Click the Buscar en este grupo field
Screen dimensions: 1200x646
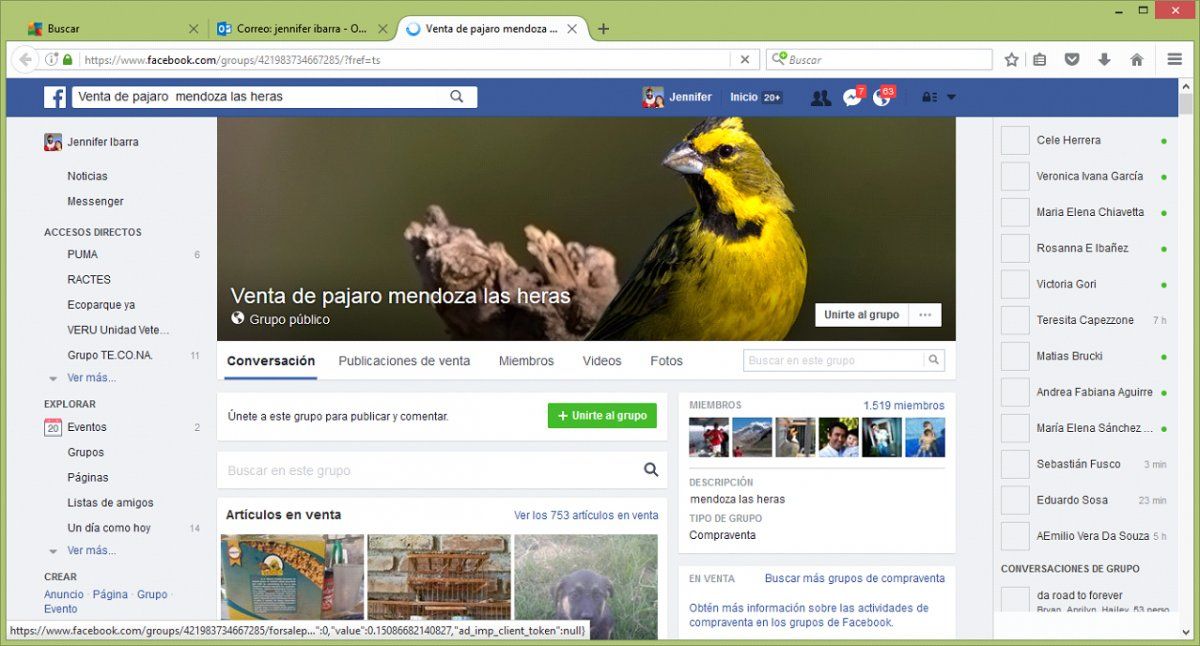[430, 470]
